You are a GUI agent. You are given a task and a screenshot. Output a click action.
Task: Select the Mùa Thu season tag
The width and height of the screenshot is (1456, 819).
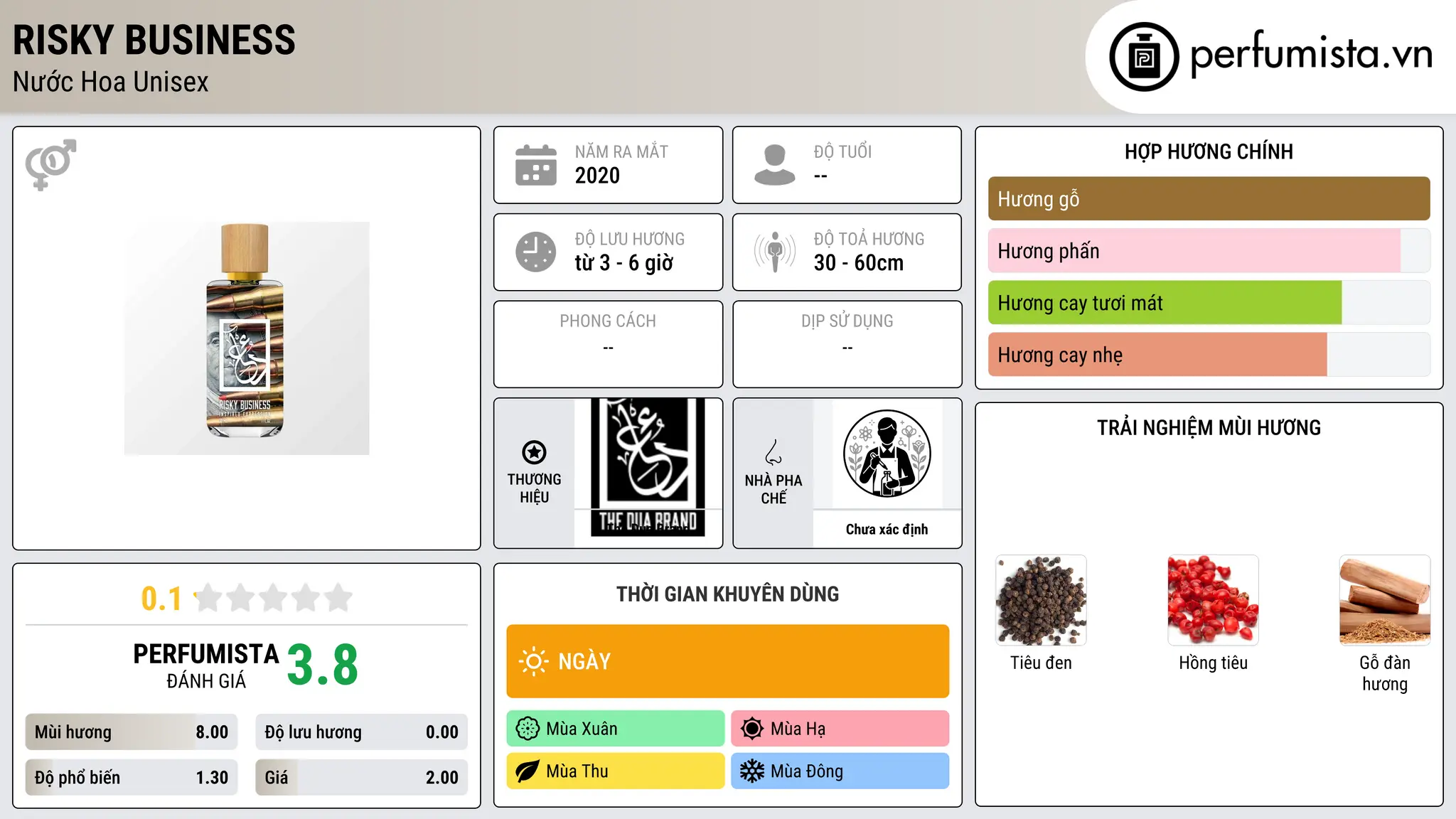coord(616,771)
